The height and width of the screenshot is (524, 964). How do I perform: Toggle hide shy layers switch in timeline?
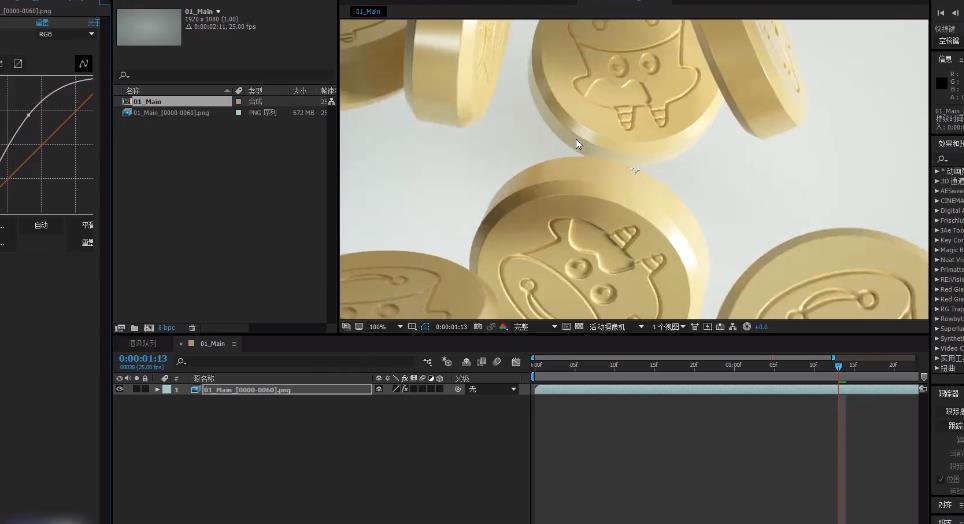tap(467, 362)
